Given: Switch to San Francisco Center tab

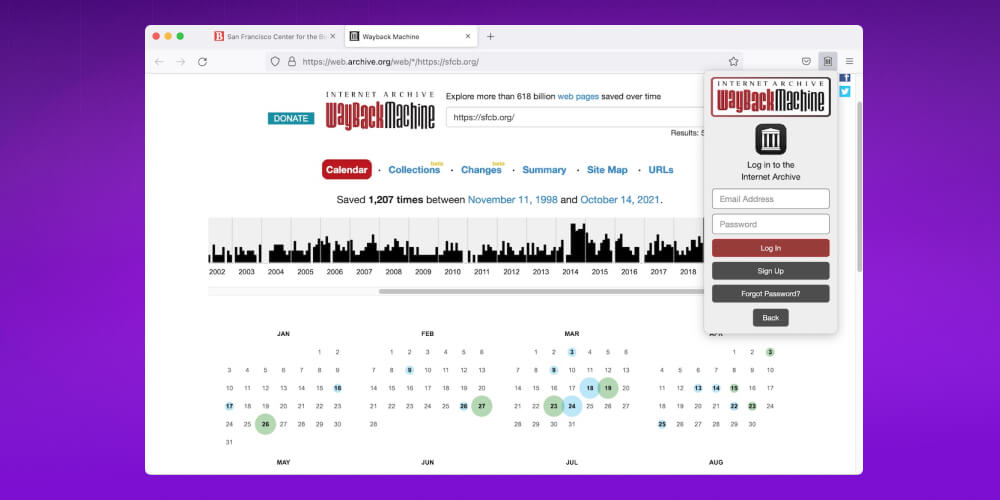Looking at the screenshot, I should (273, 36).
